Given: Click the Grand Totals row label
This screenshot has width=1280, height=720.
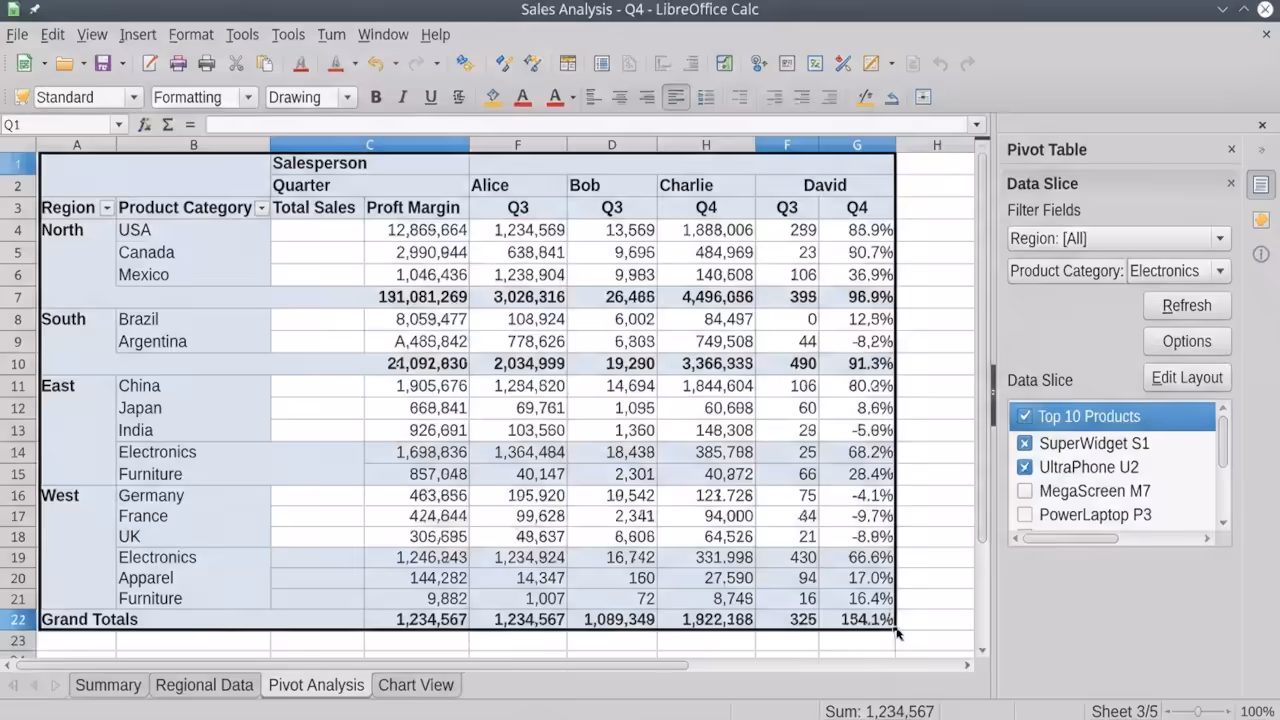Looking at the screenshot, I should (89, 619).
